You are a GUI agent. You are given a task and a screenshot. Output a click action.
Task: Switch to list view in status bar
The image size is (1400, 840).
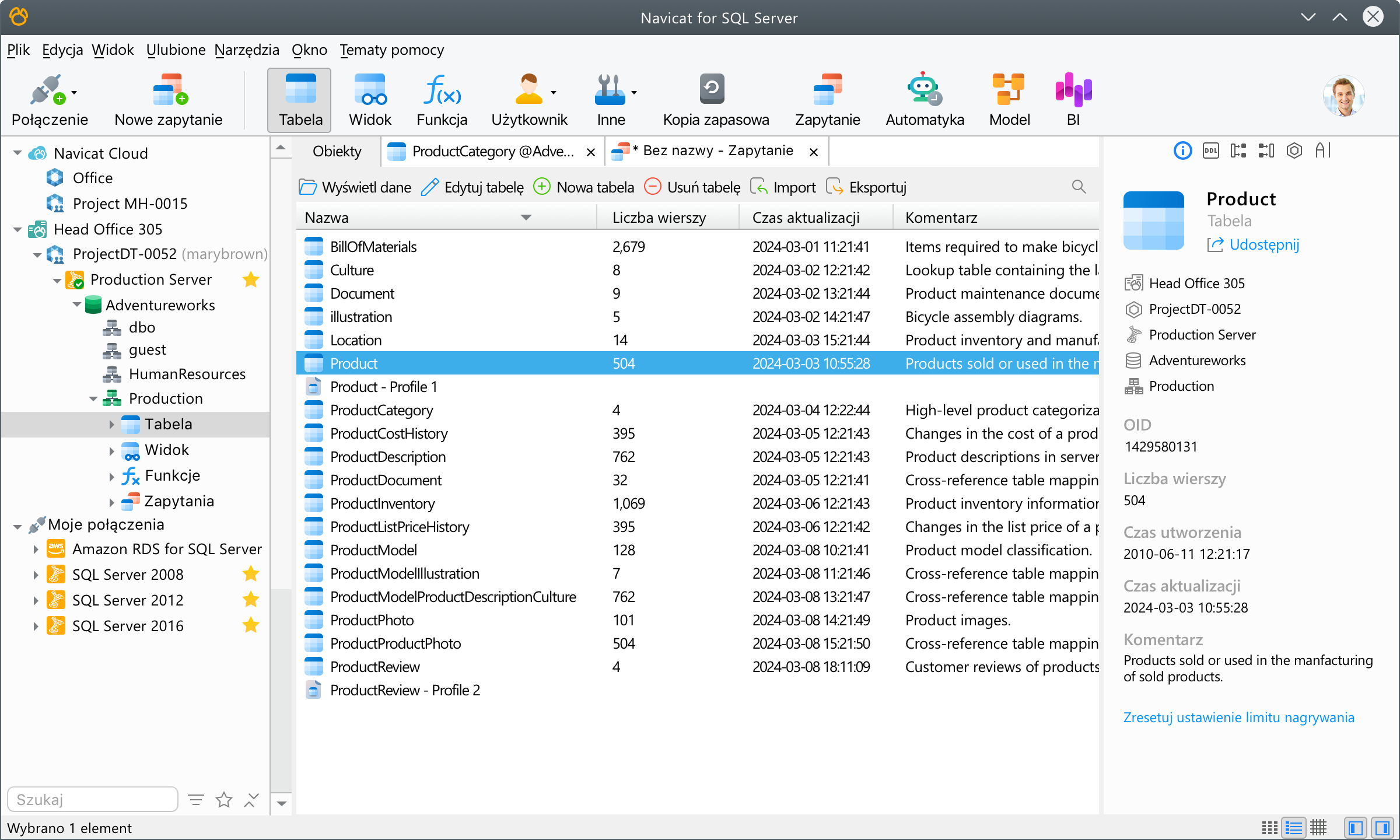(x=1294, y=828)
